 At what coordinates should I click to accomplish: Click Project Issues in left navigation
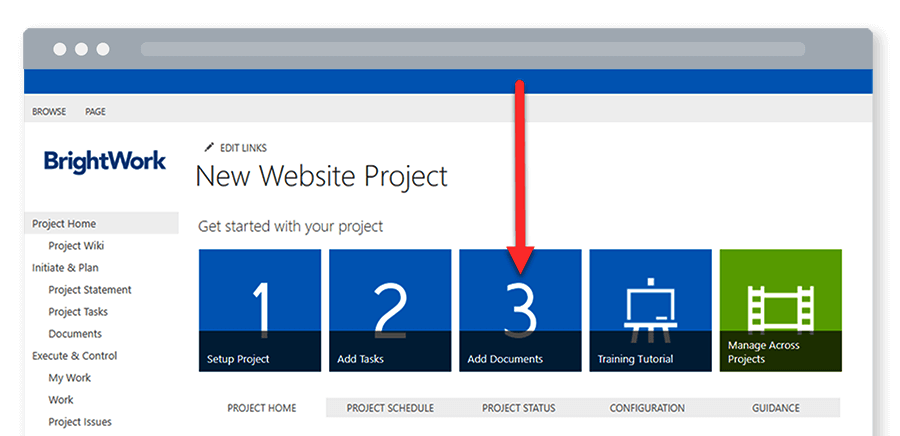80,422
